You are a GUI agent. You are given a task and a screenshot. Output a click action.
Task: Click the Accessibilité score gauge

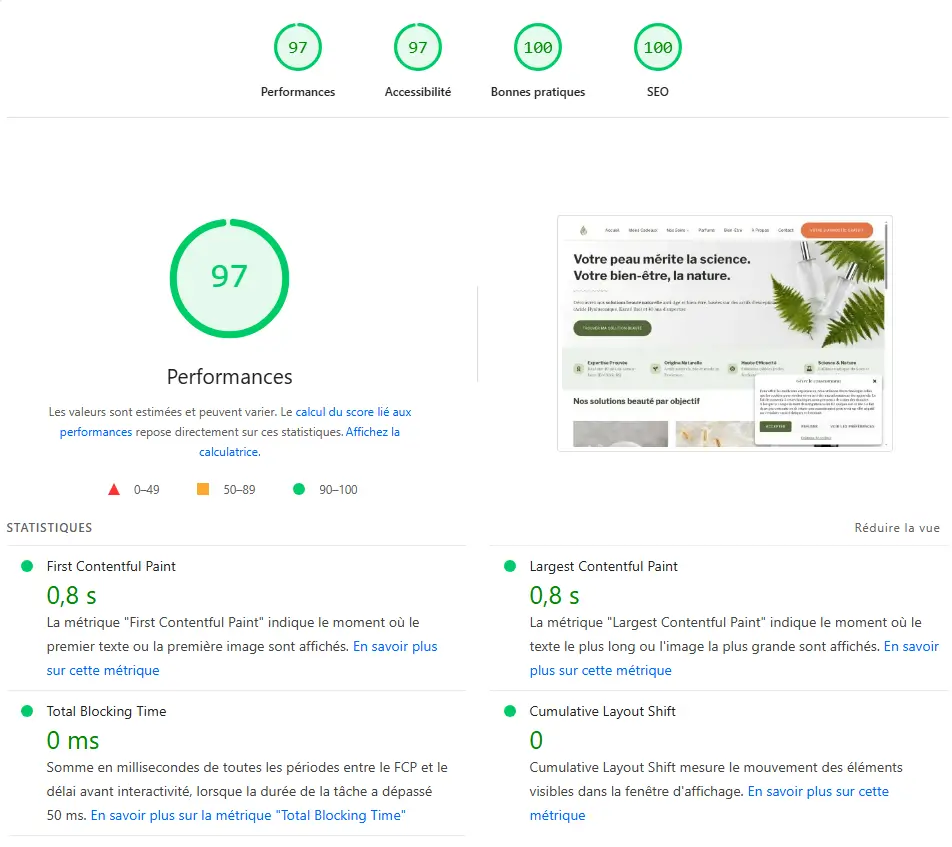pos(417,46)
